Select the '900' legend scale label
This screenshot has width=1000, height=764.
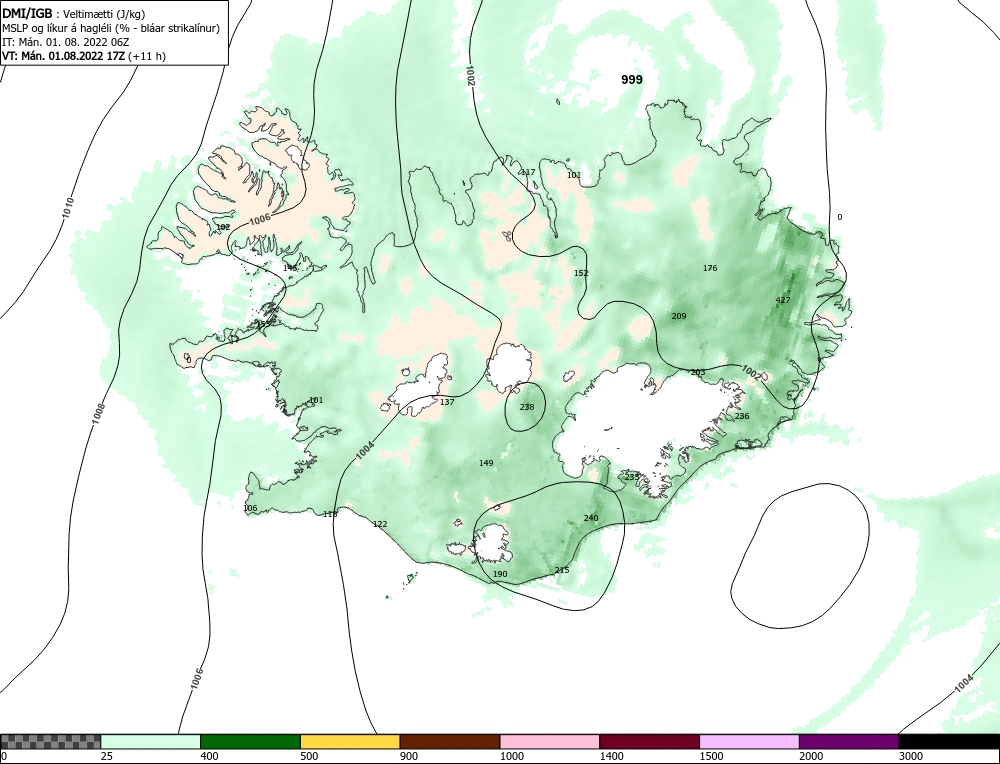[408, 756]
